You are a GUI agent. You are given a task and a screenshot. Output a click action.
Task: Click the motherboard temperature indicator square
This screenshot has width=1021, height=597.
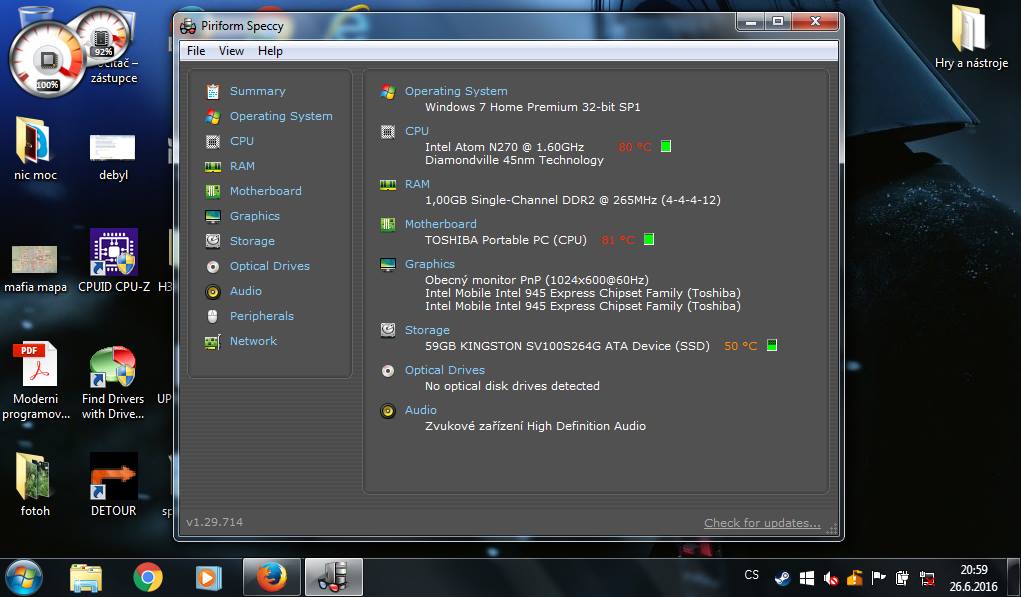649,239
